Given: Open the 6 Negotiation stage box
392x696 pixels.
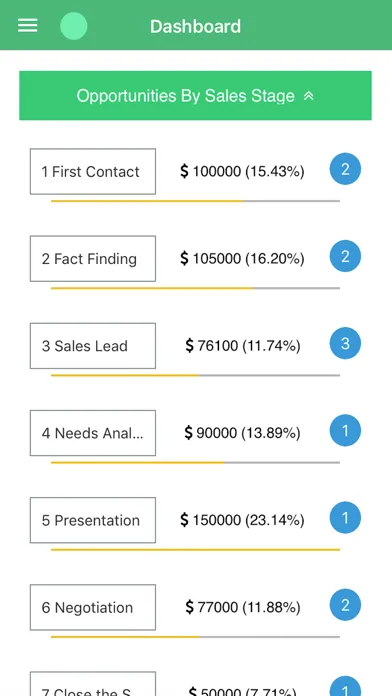Looking at the screenshot, I should [93, 607].
